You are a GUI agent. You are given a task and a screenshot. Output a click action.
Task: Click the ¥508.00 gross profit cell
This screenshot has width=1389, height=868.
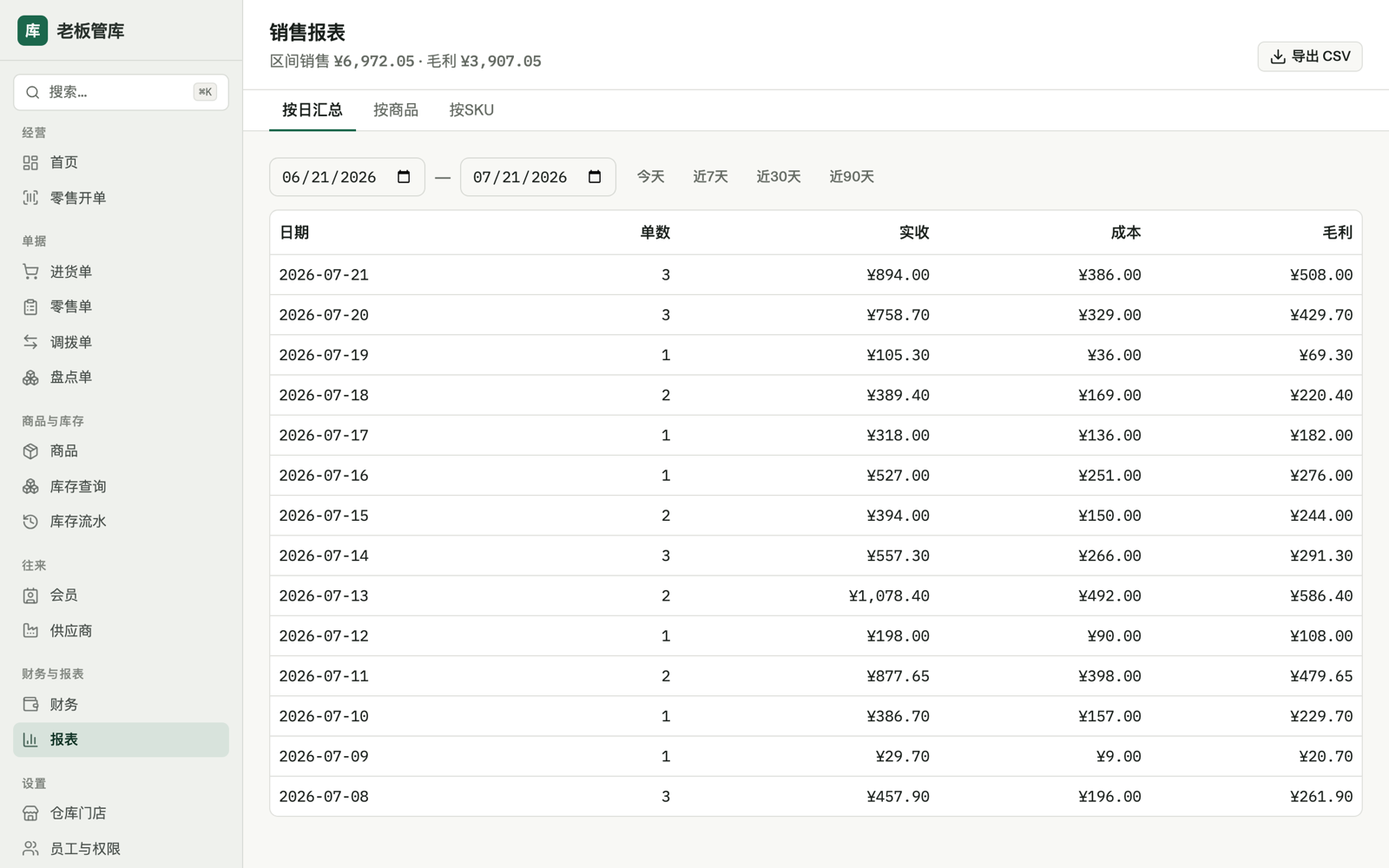(1321, 275)
